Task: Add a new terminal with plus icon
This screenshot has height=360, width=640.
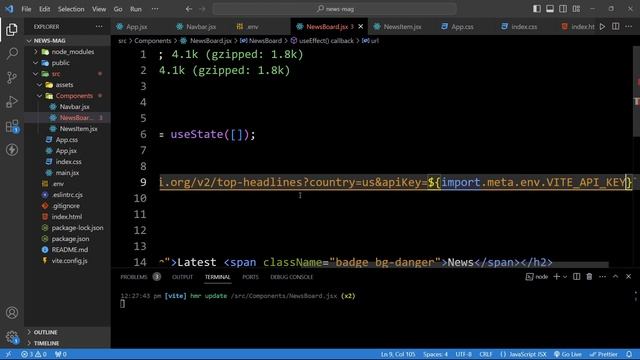Action: tap(556, 277)
